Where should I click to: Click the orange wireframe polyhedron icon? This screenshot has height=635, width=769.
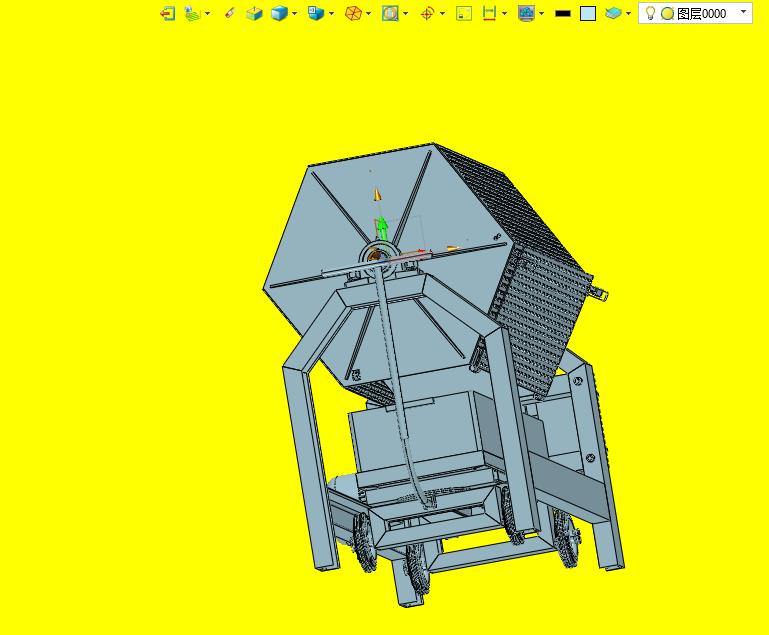pyautogui.click(x=353, y=13)
